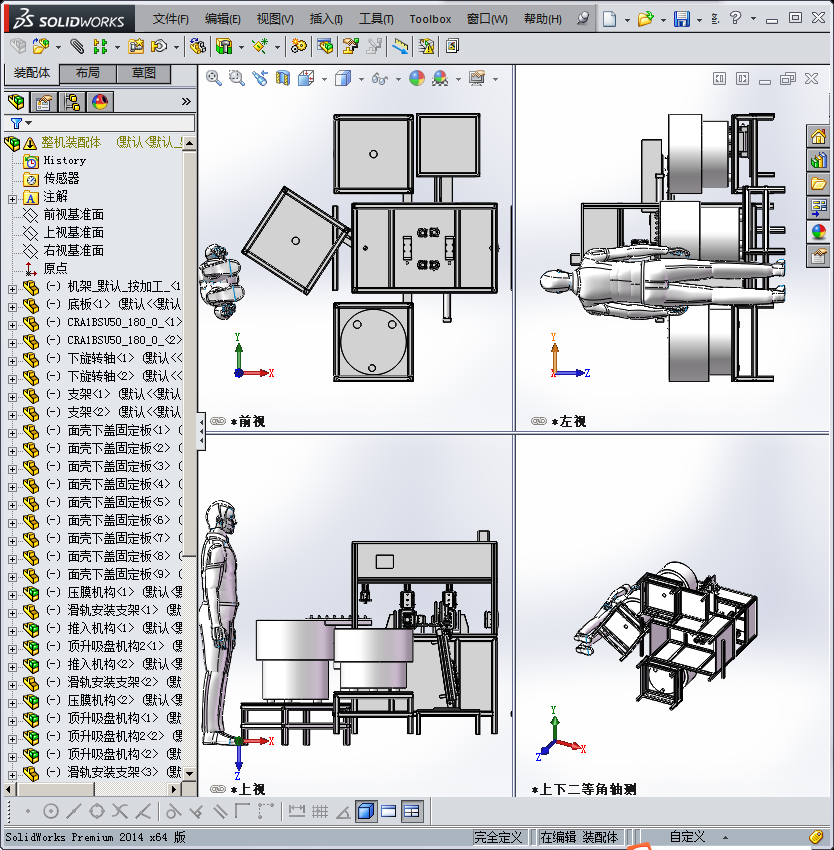The width and height of the screenshot is (834, 850).
Task: Select the 传感器 tree item
Action: [x=61, y=178]
